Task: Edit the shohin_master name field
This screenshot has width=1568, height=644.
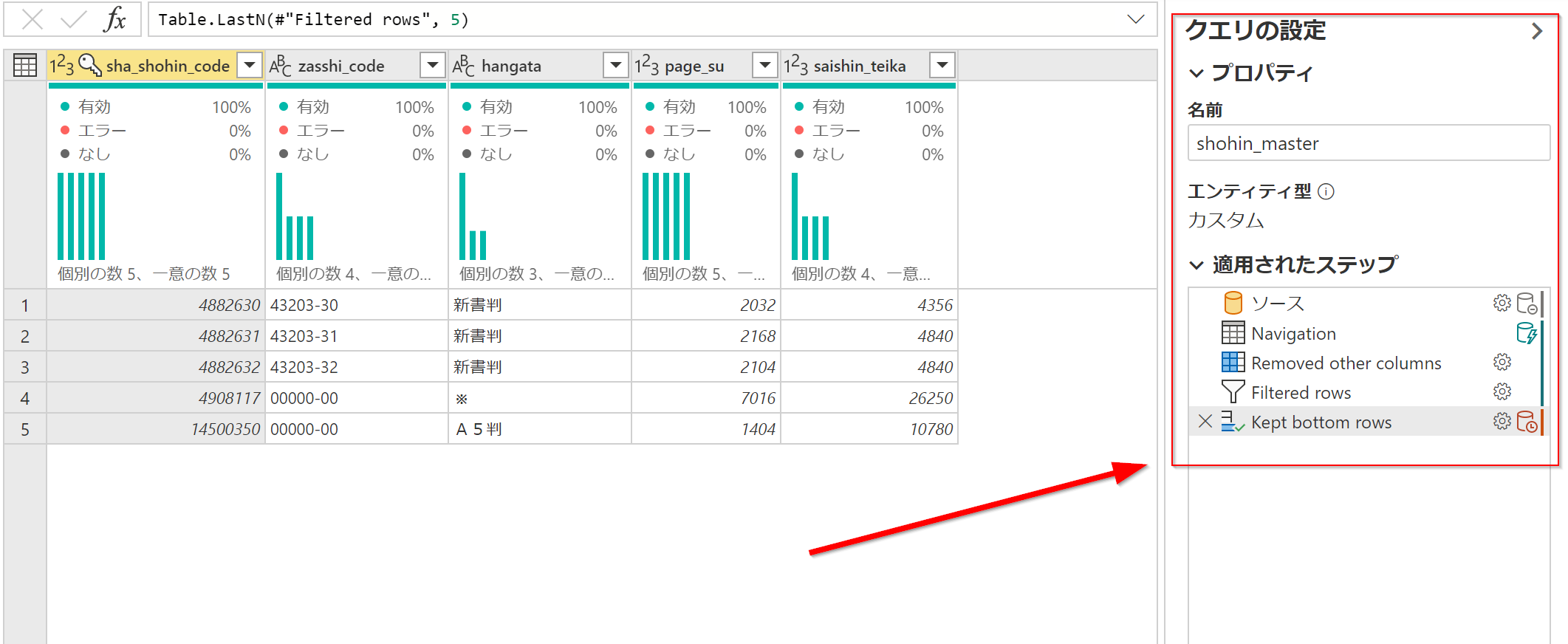Action: [x=1368, y=143]
